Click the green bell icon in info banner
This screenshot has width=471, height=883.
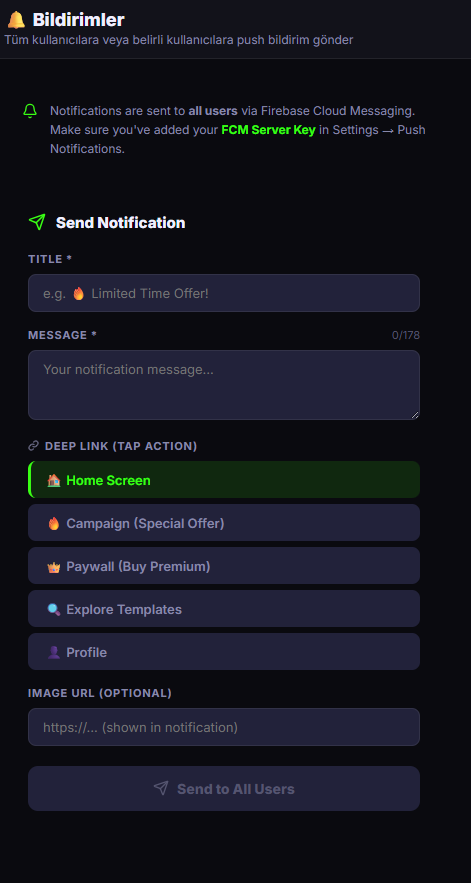pos(30,111)
